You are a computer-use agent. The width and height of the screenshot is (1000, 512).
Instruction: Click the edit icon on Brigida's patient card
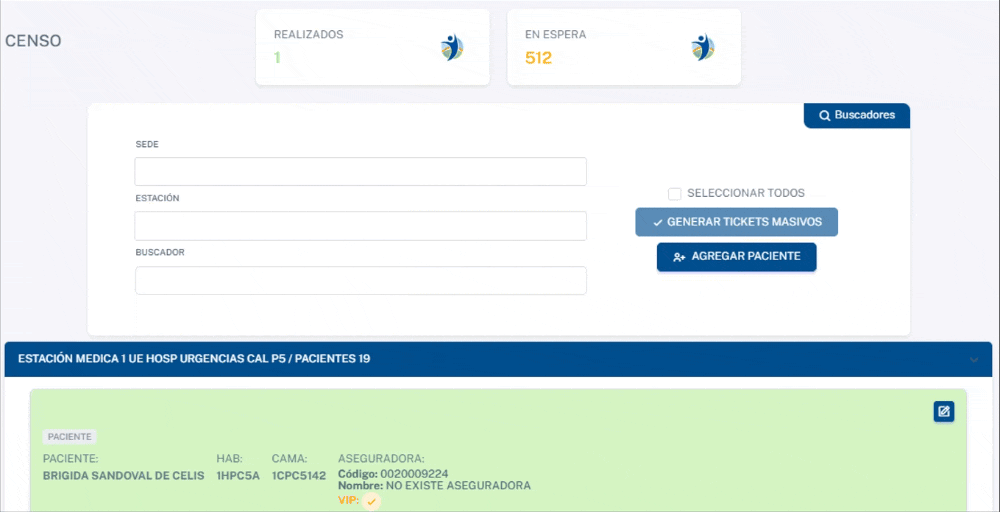(944, 411)
